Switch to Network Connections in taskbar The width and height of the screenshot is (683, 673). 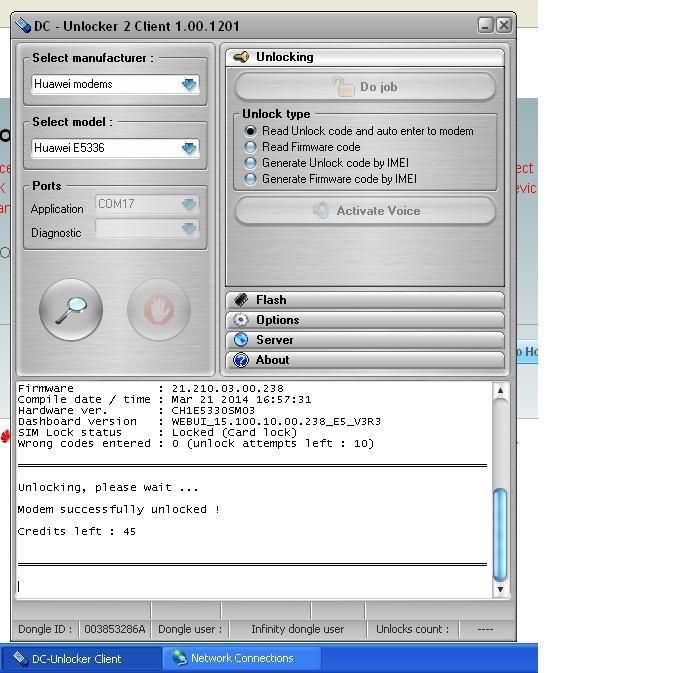tap(241, 658)
